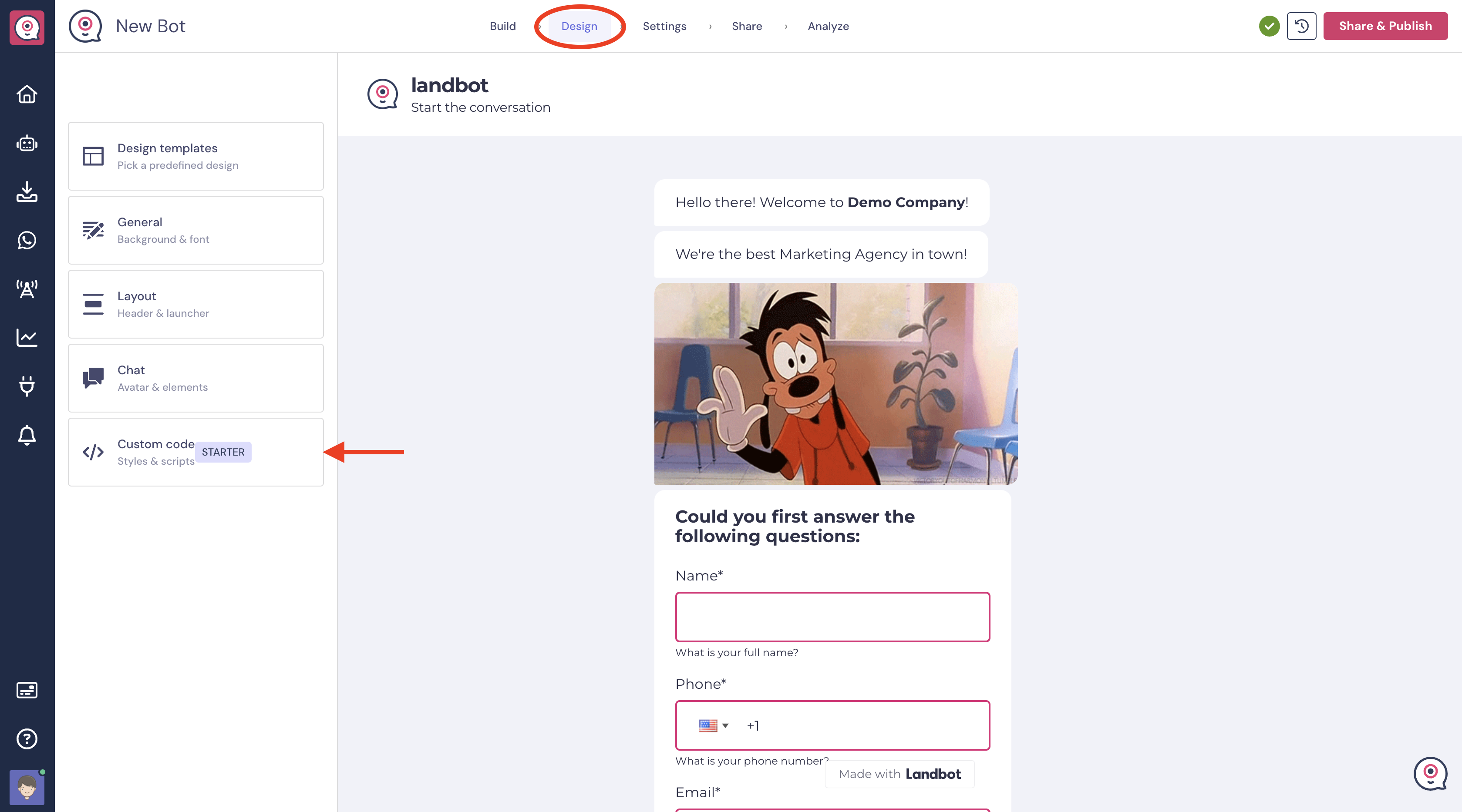Click the notifications bell icon

[27, 435]
